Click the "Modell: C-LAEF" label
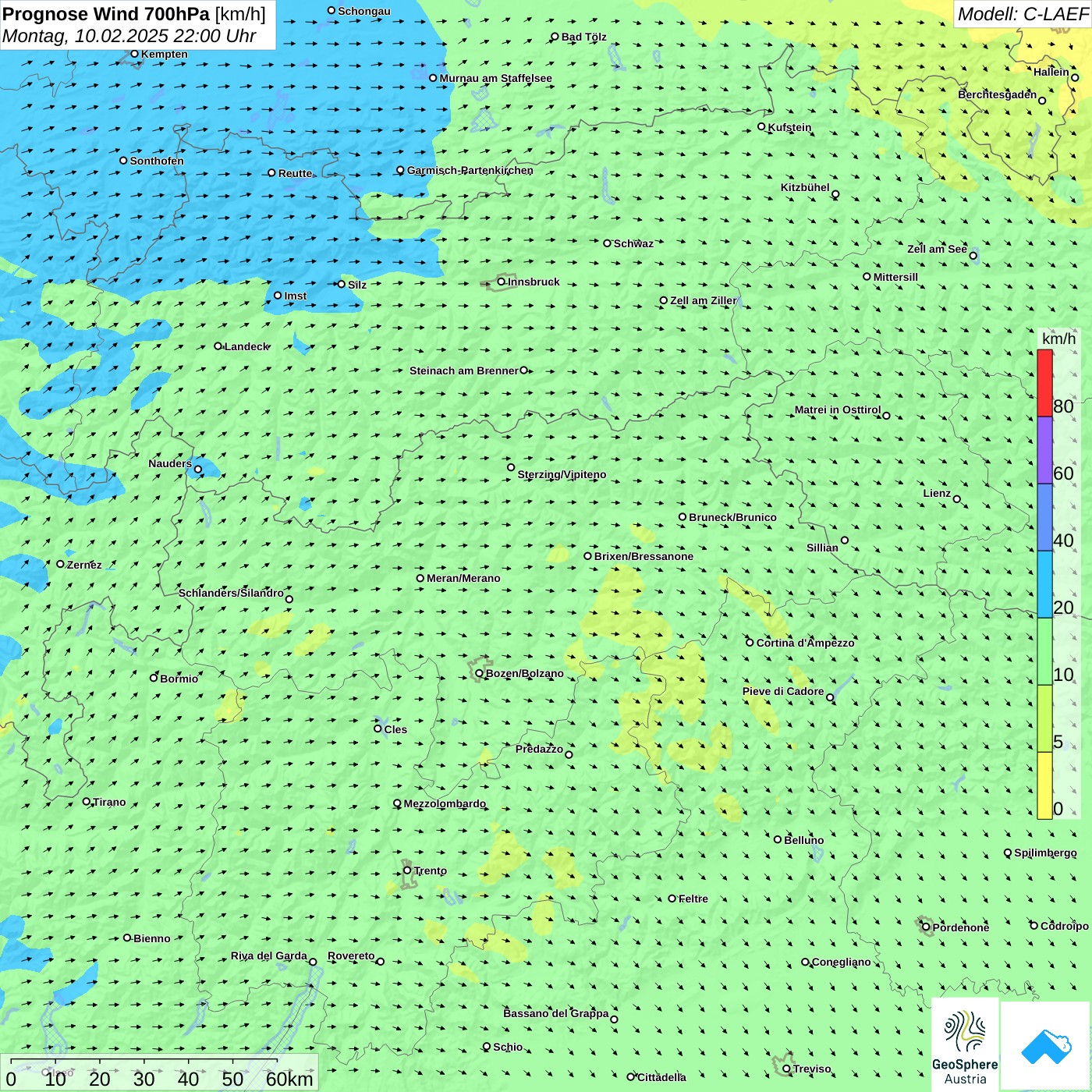This screenshot has width=1092, height=1092. click(x=1022, y=14)
